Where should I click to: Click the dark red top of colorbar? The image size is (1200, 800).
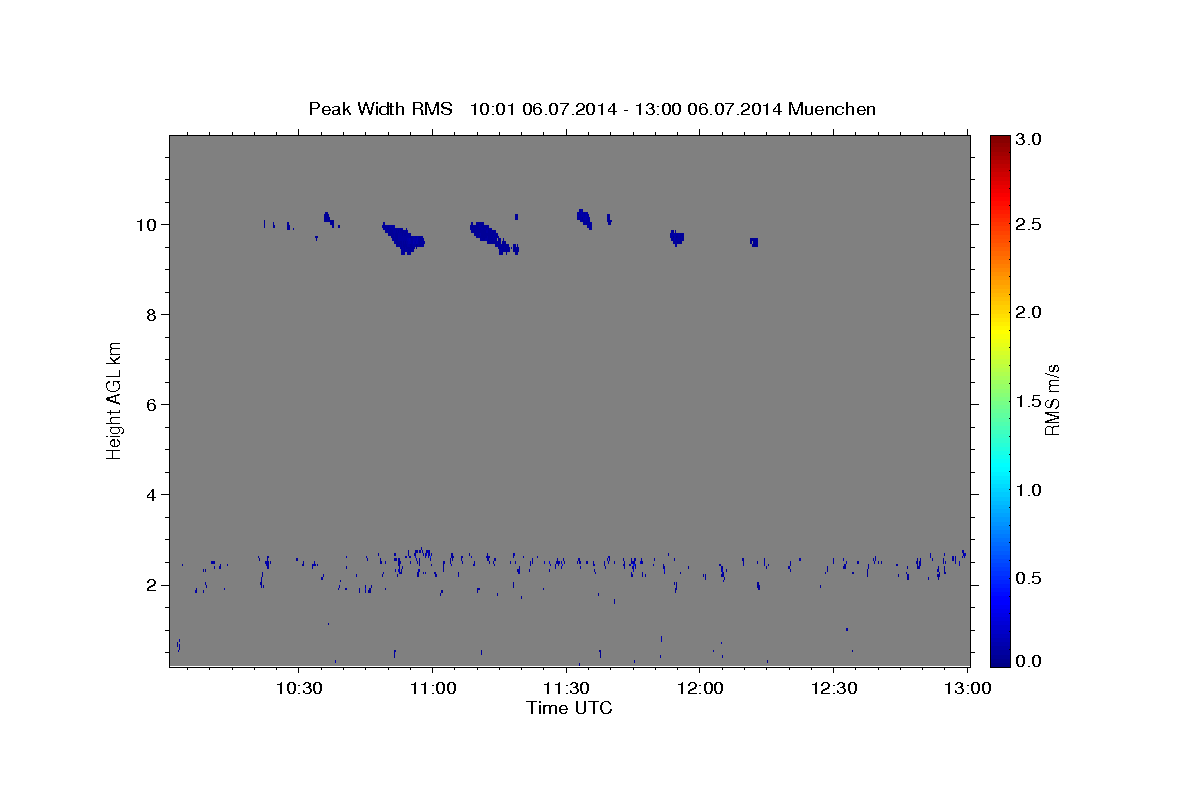click(1000, 140)
